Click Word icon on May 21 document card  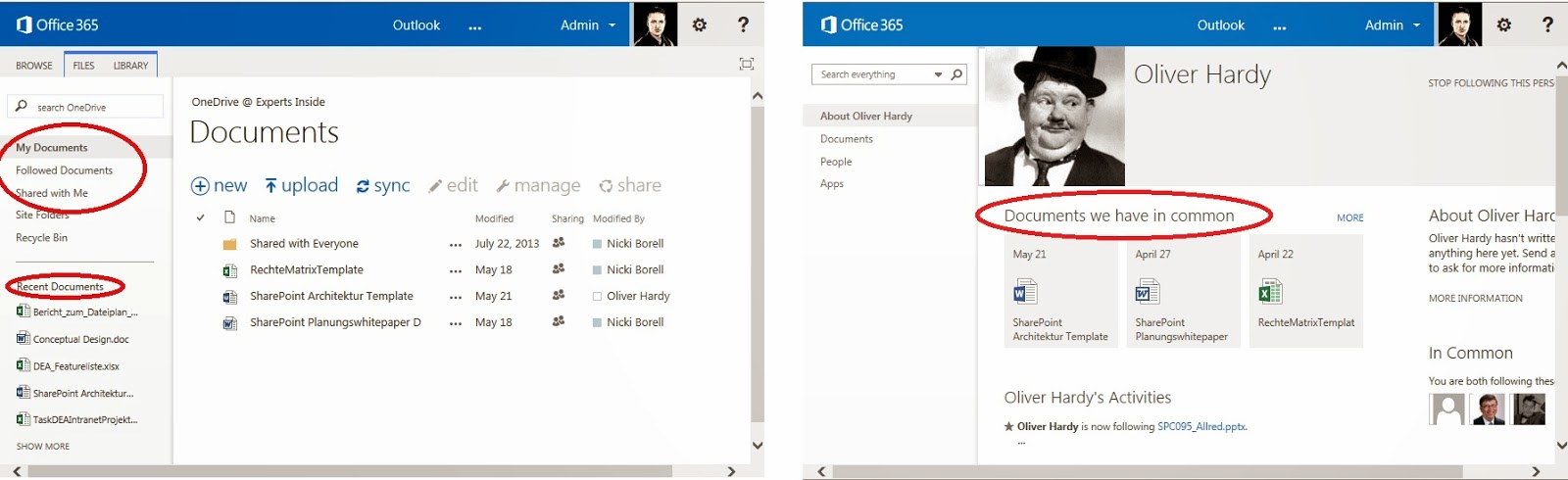(1025, 291)
